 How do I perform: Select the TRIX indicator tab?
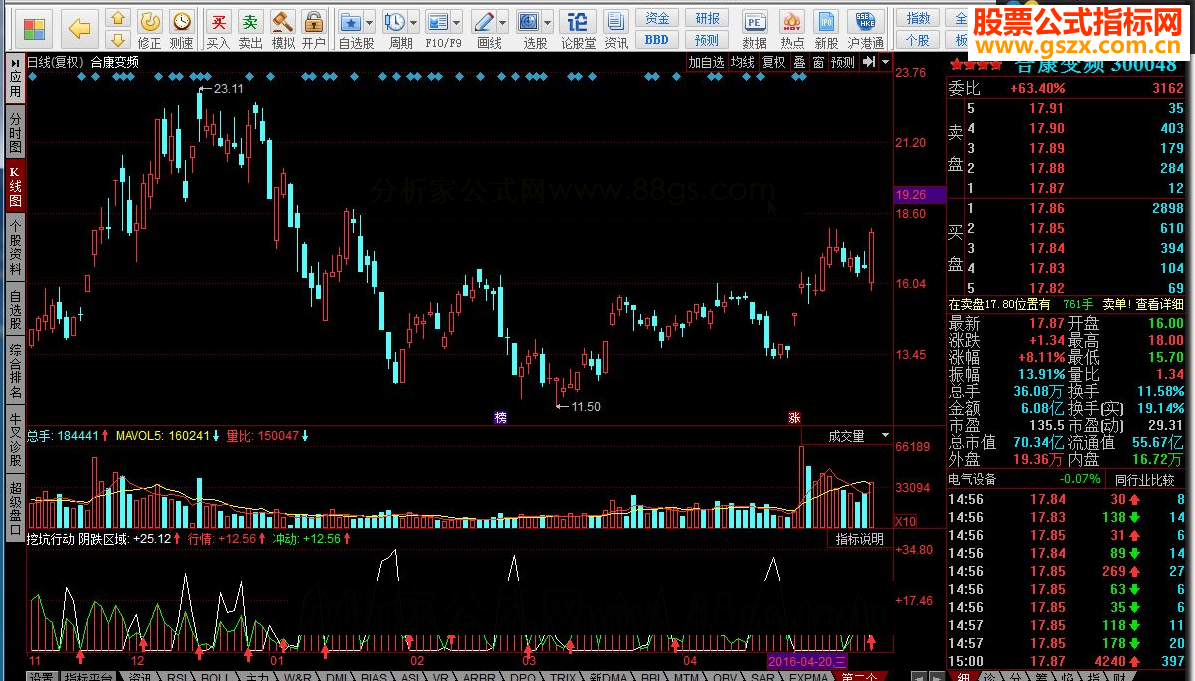pyautogui.click(x=563, y=676)
